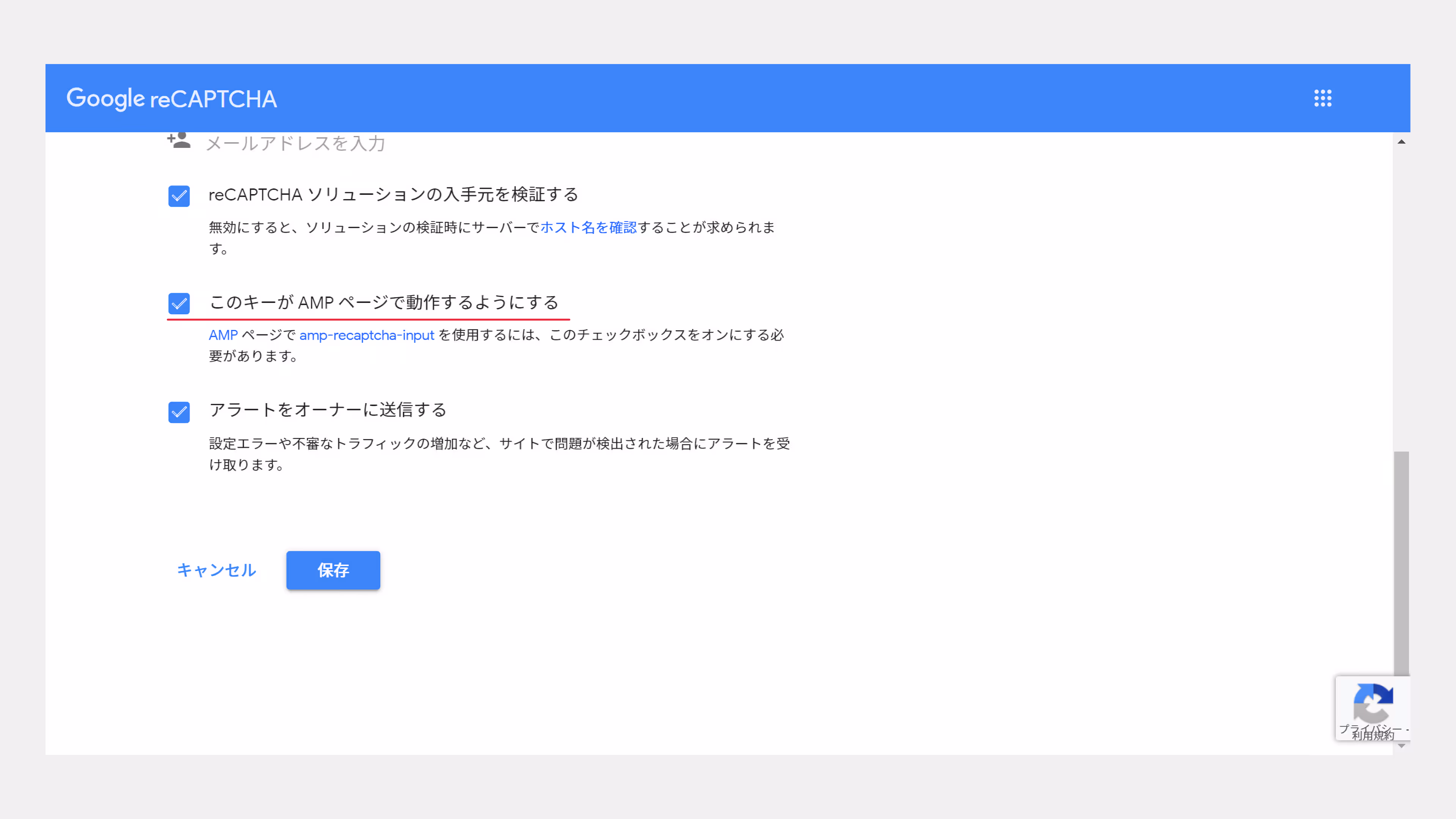Click the アラートをオーナーに送信する label text

[x=328, y=410]
